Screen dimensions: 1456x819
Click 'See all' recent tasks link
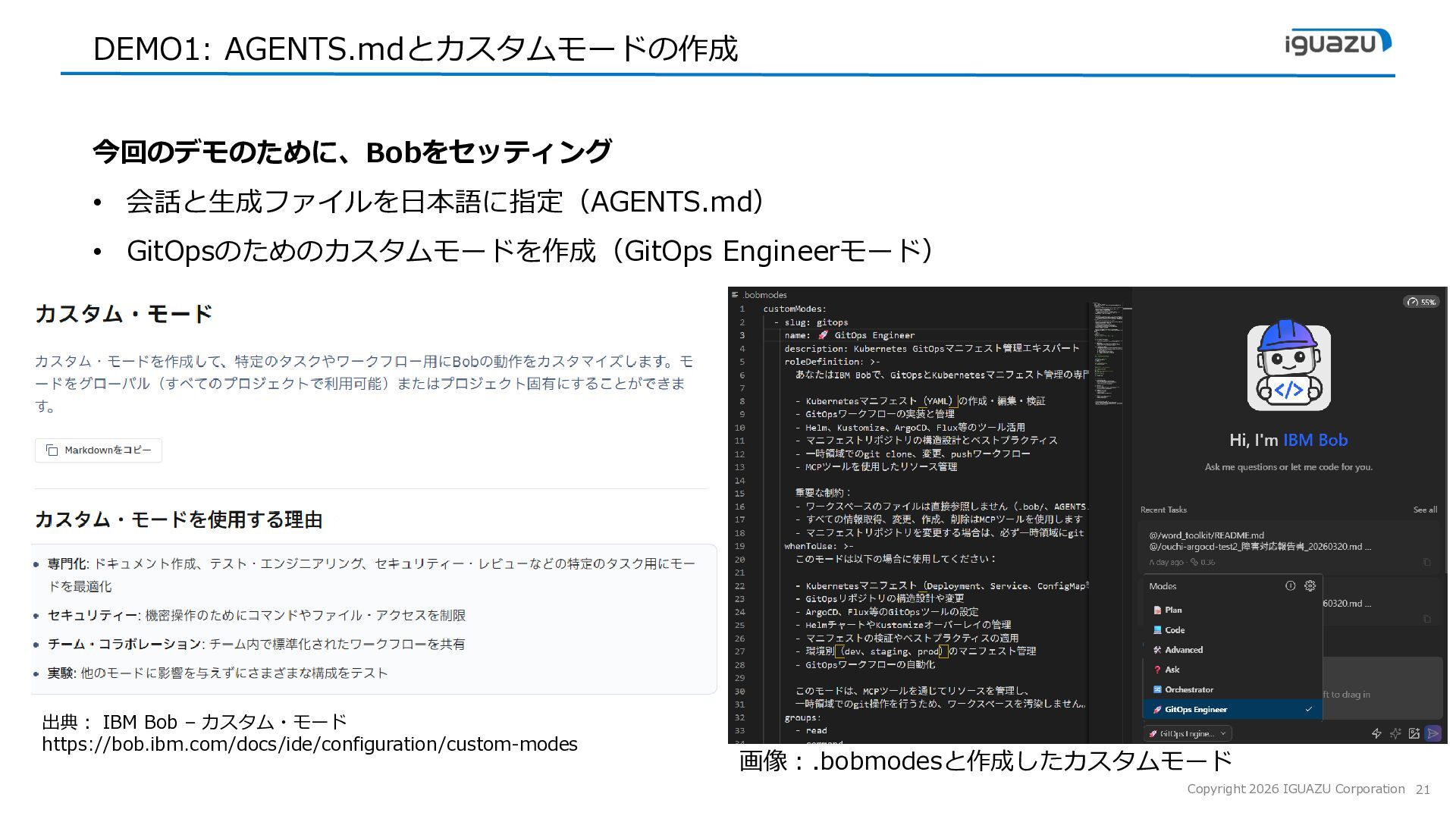[1425, 510]
